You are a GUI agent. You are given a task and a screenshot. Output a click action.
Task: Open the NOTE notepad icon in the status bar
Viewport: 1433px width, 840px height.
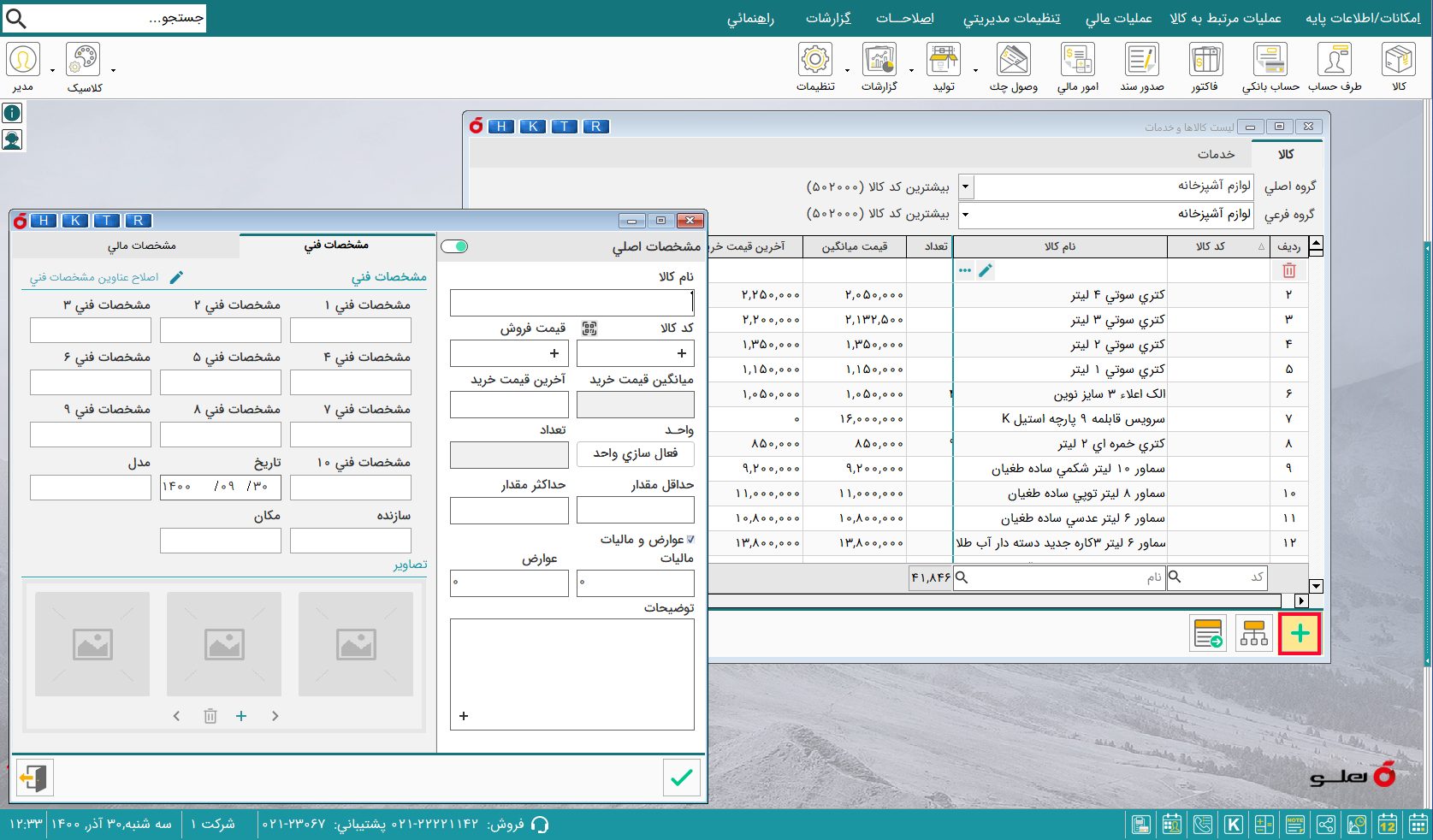pyautogui.click(x=1295, y=825)
